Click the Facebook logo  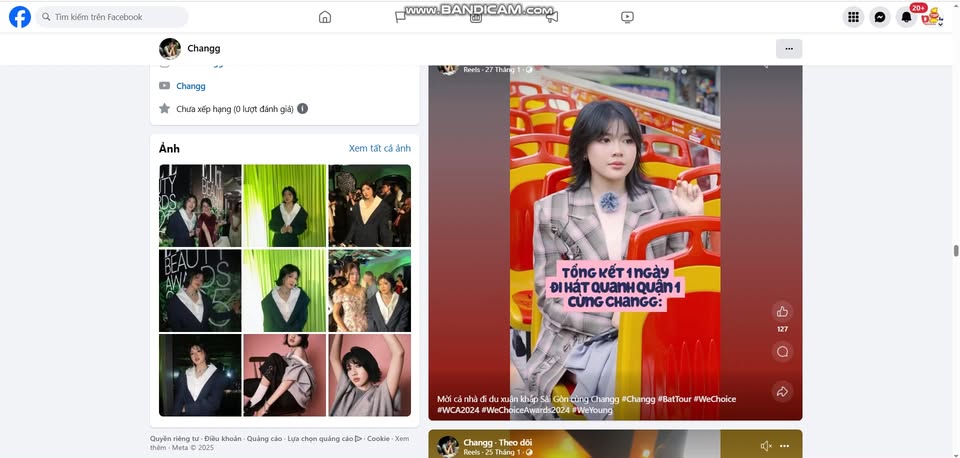(x=19, y=17)
